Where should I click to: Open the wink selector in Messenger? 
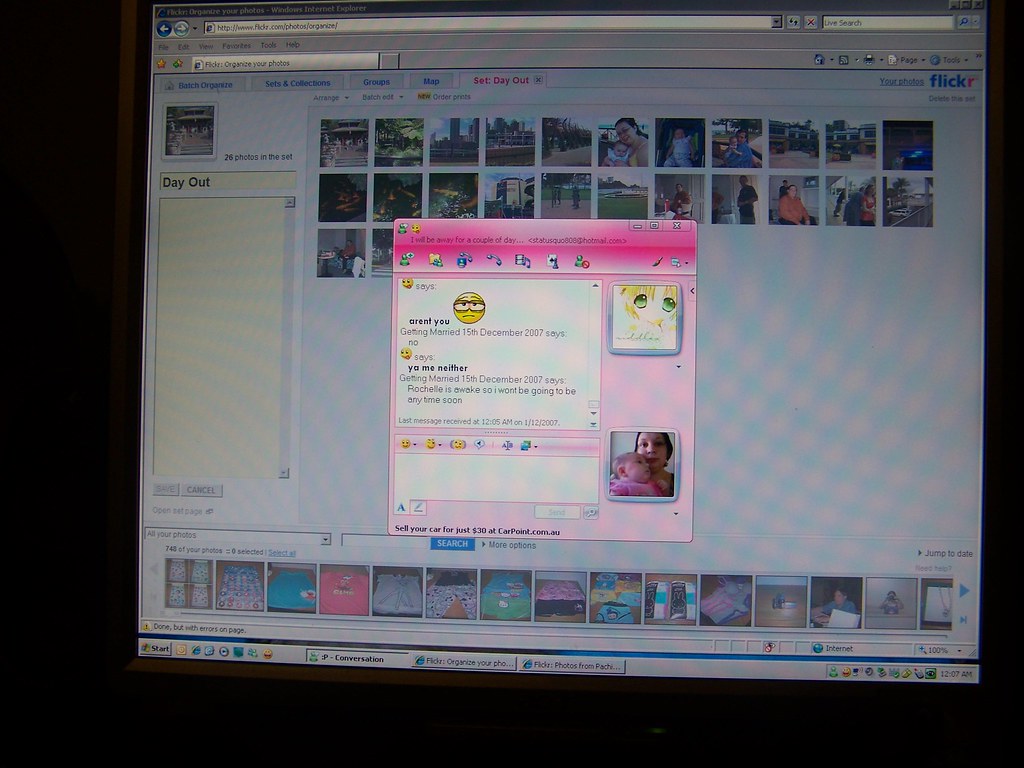[x=433, y=444]
